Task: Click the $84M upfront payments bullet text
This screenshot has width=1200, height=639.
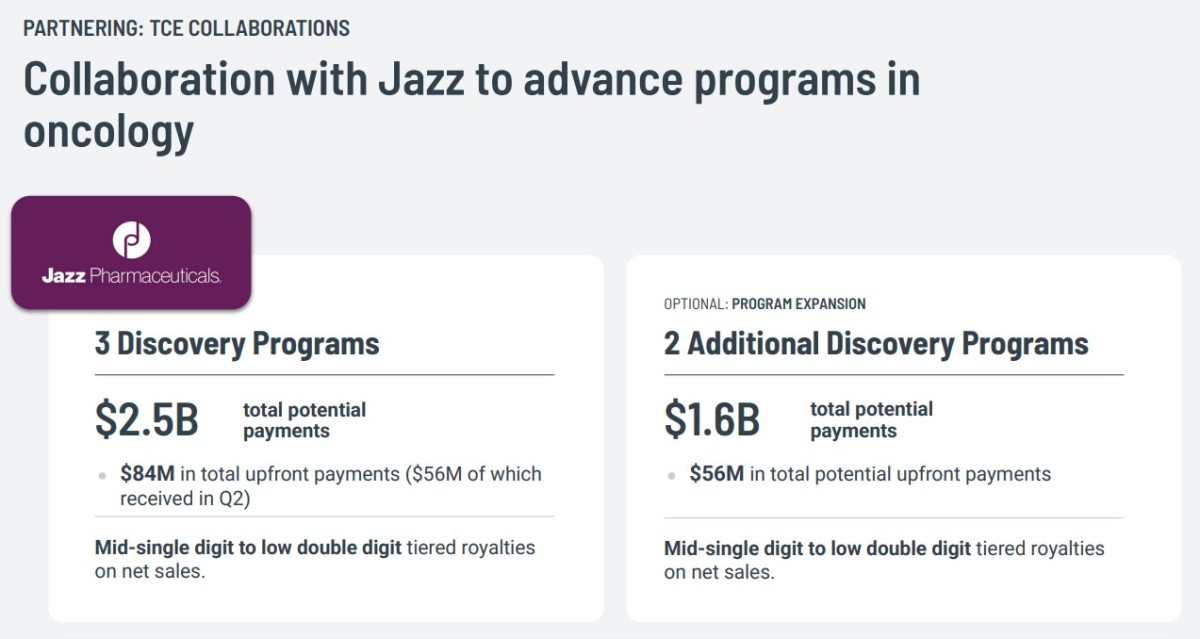Action: tap(331, 486)
